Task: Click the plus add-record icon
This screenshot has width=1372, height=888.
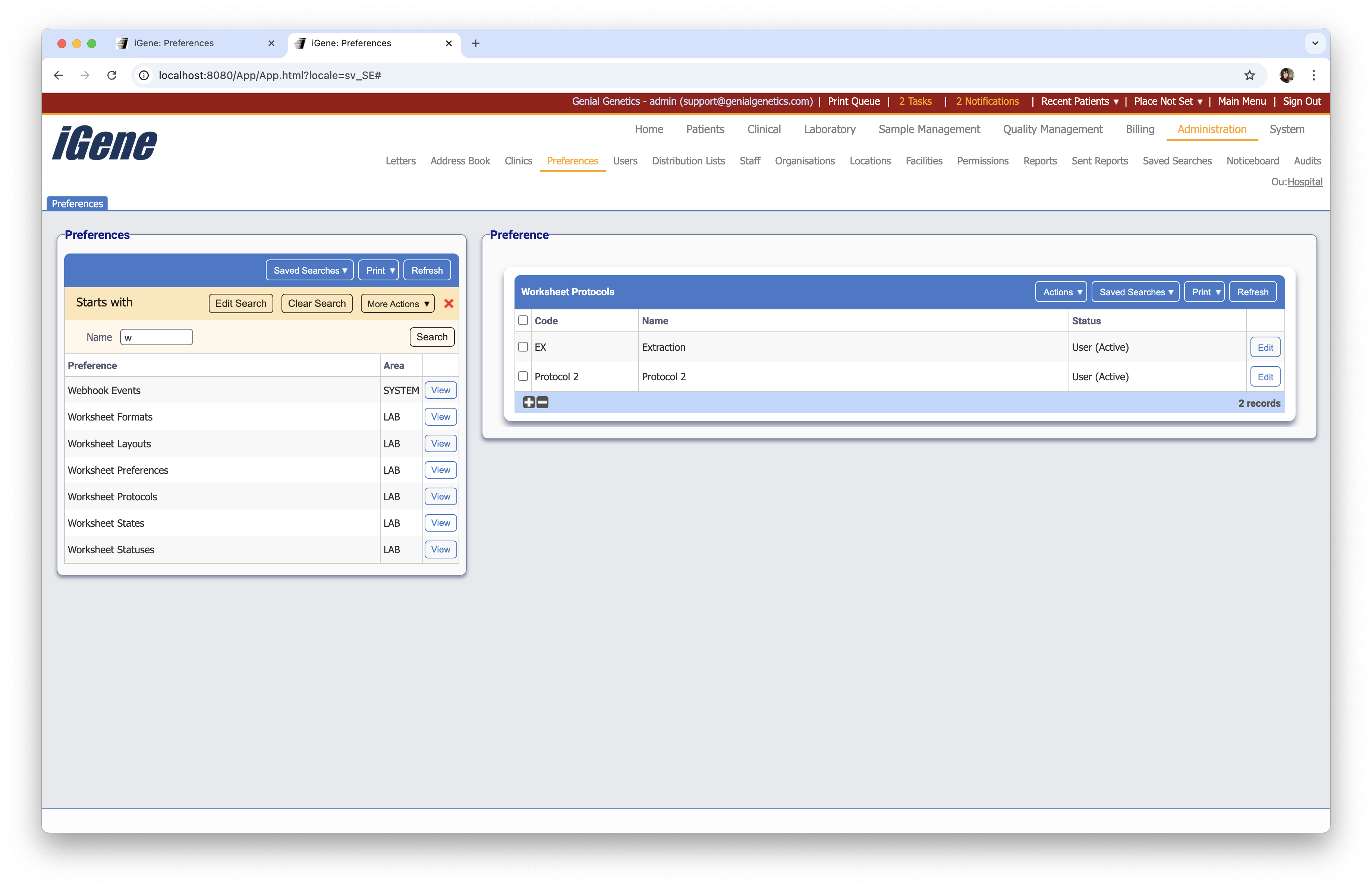Action: pyautogui.click(x=529, y=402)
